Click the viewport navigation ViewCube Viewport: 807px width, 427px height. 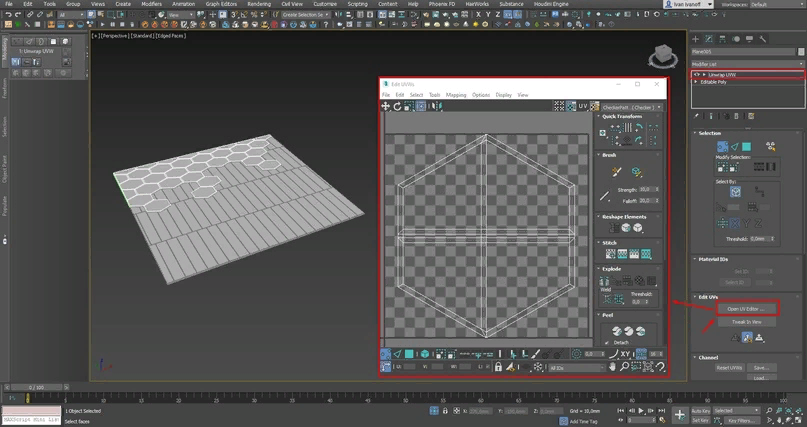tap(661, 55)
